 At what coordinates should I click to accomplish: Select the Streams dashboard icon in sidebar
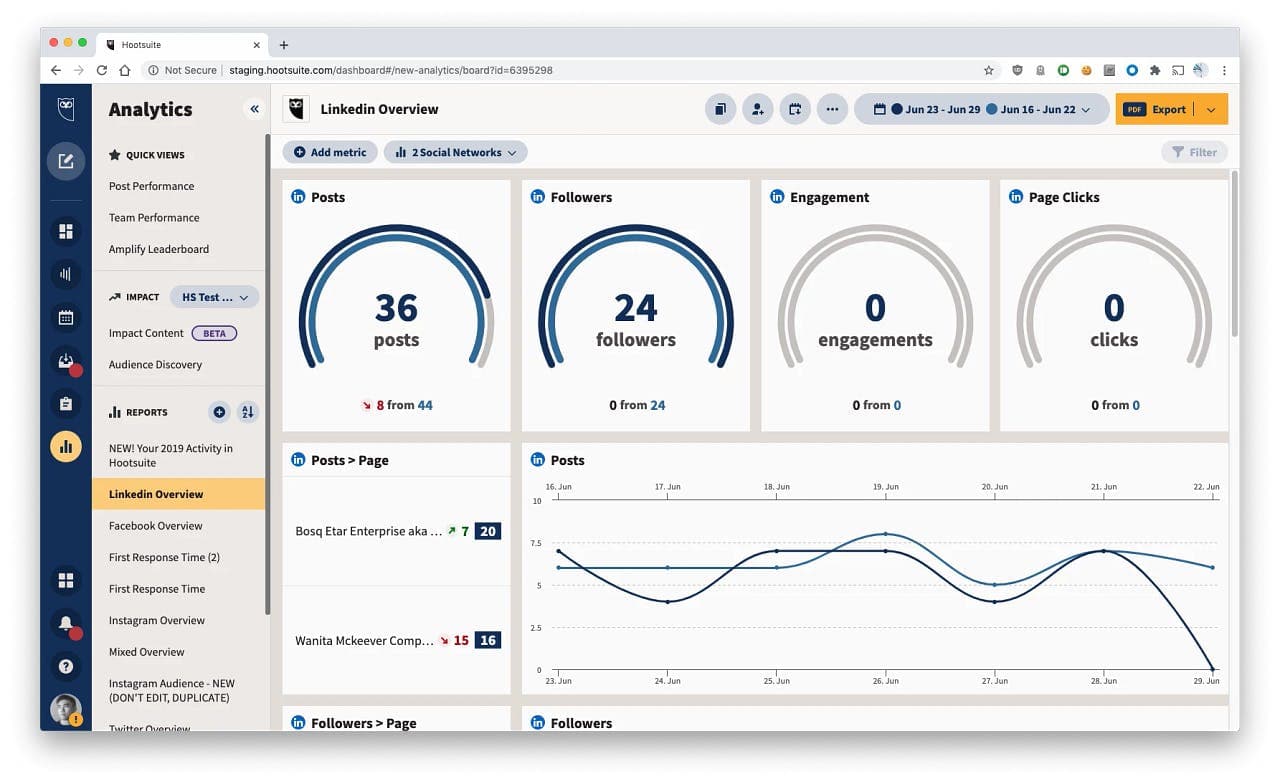(x=65, y=231)
